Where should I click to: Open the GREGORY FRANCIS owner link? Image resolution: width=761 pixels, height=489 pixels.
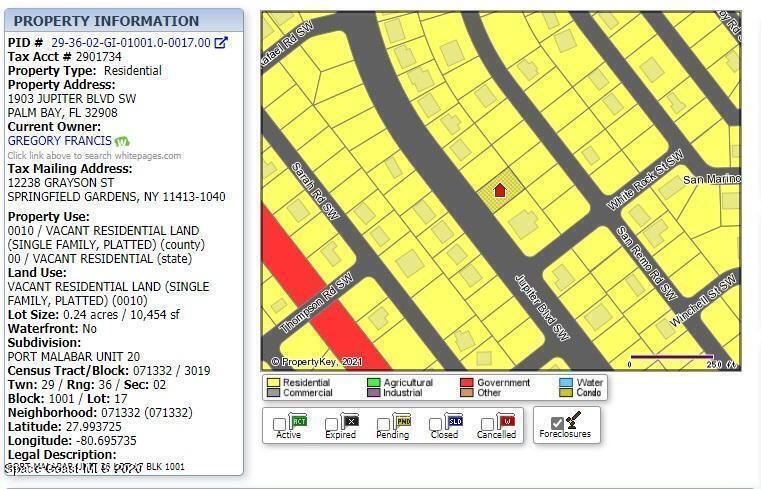point(59,141)
